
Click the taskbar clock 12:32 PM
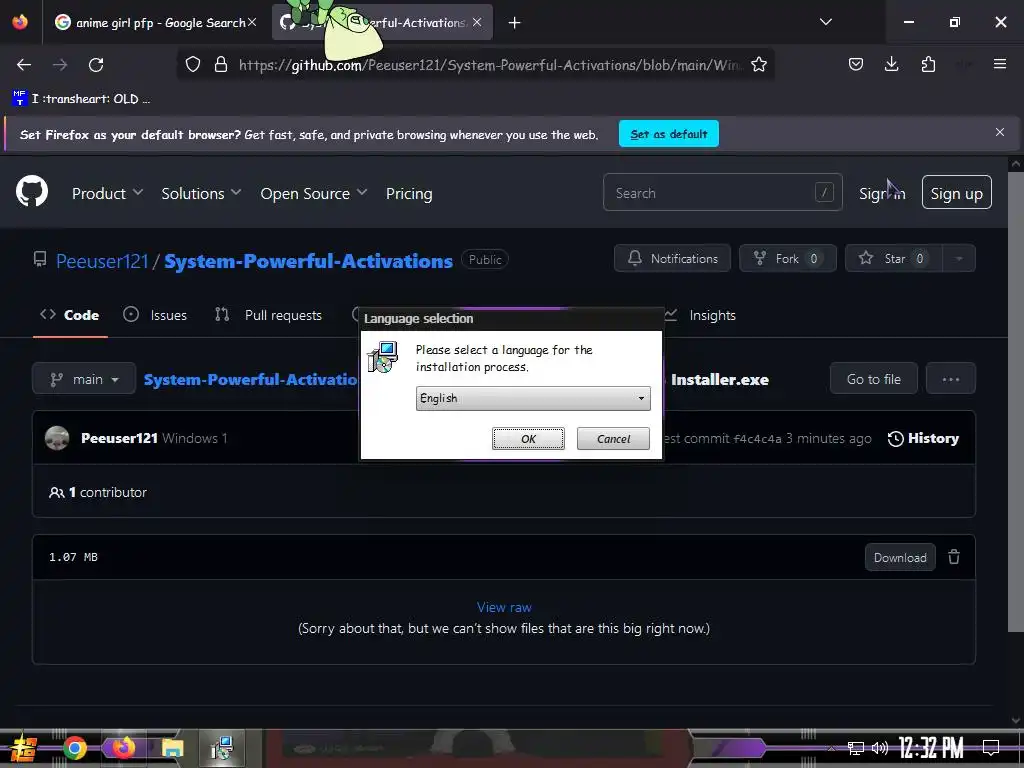[x=931, y=748]
